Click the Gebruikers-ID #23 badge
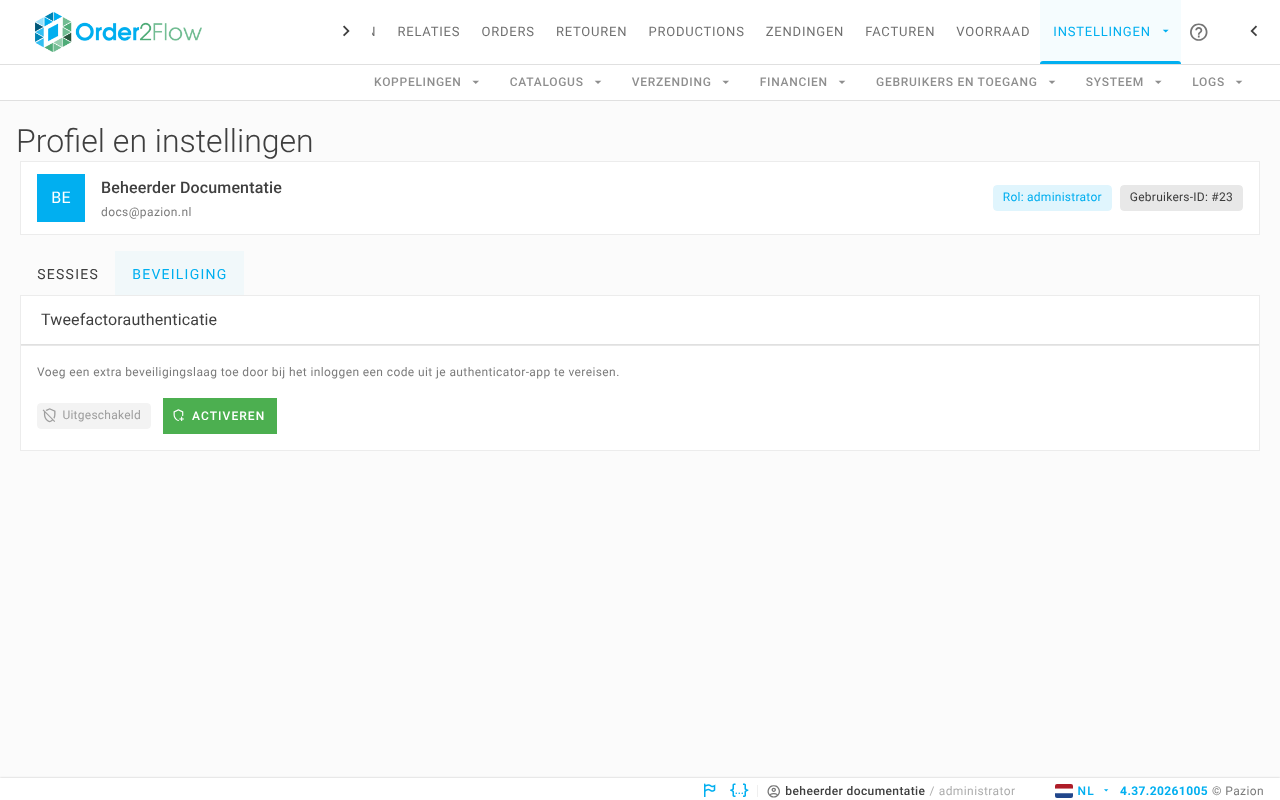The image size is (1280, 800). (1181, 198)
